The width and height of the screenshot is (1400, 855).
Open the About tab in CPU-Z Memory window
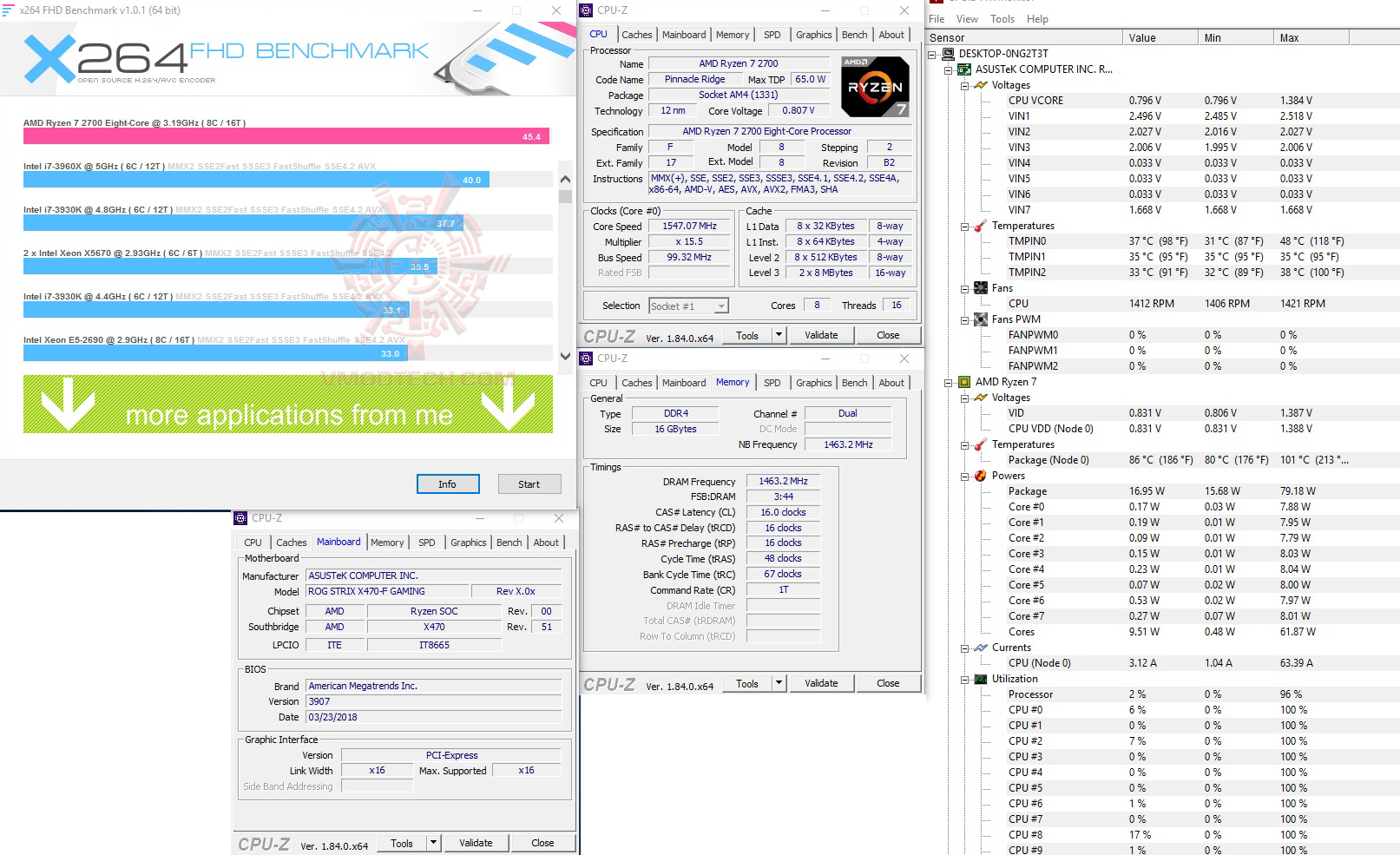tap(891, 383)
